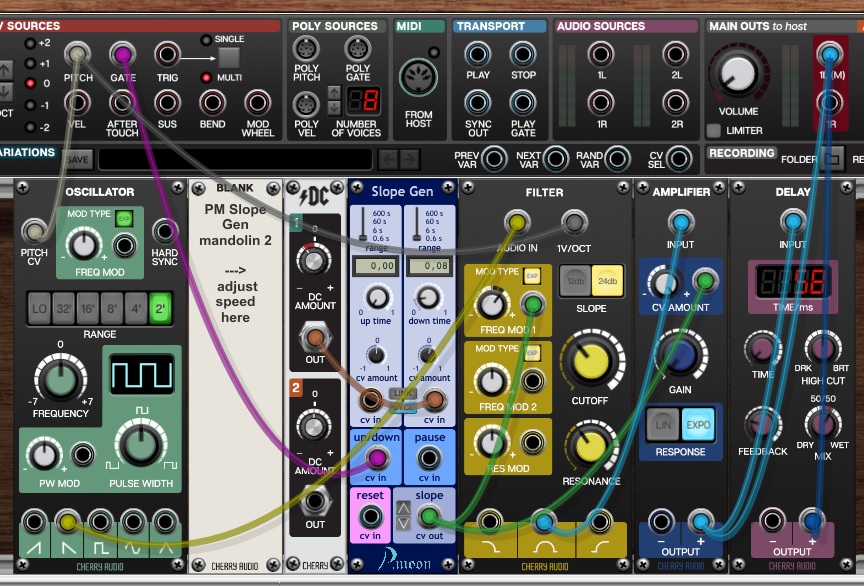Click the up time value display
The height and width of the screenshot is (586, 864).
(376, 265)
